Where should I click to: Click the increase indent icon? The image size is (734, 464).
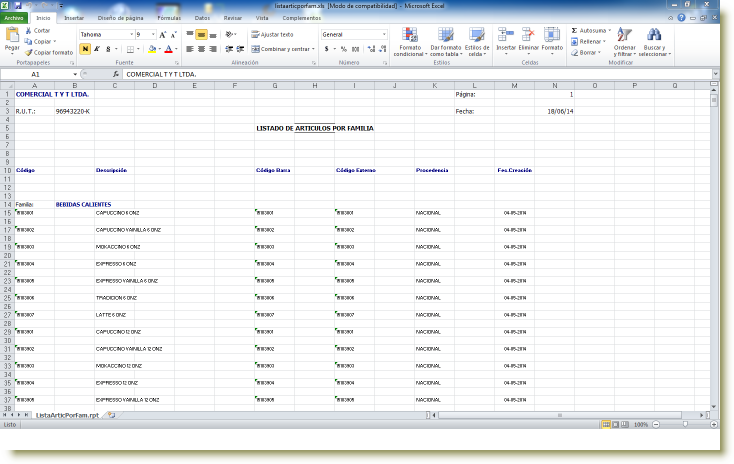(x=241, y=49)
